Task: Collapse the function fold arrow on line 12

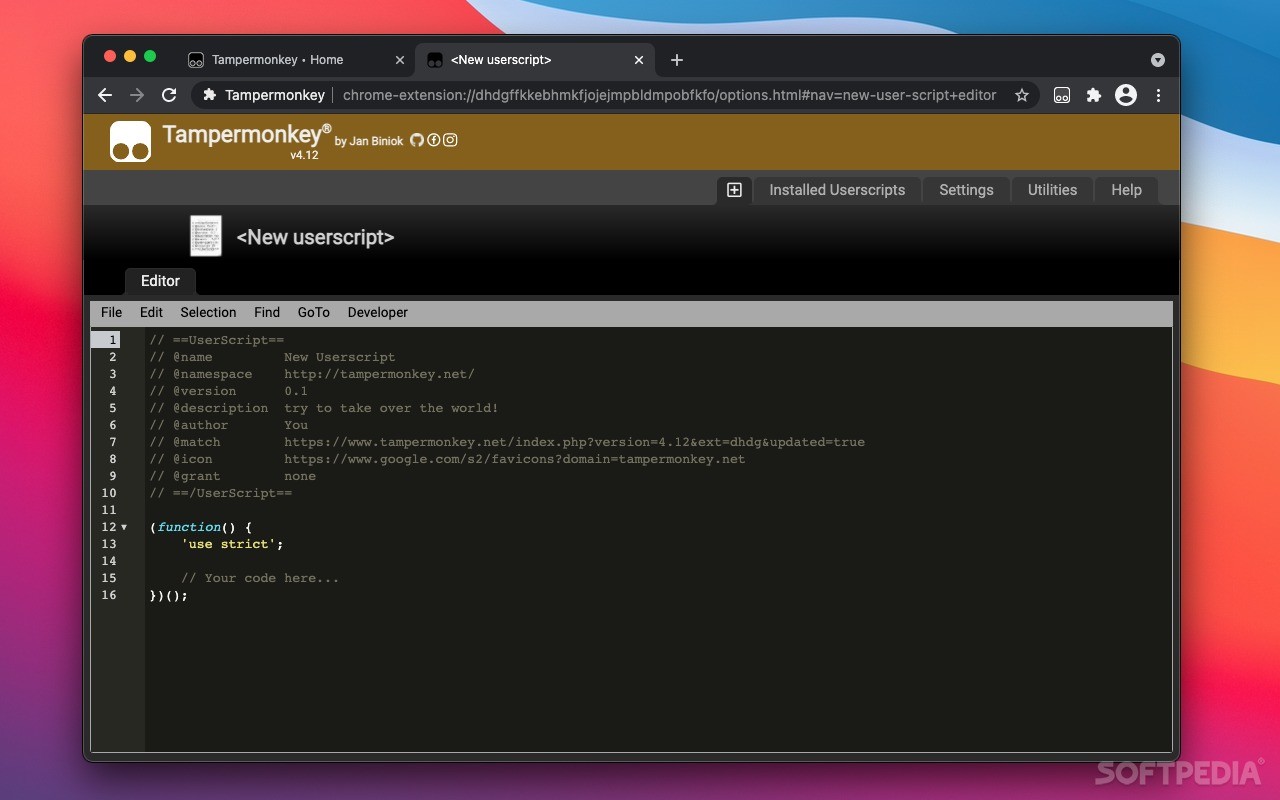Action: [x=124, y=527]
